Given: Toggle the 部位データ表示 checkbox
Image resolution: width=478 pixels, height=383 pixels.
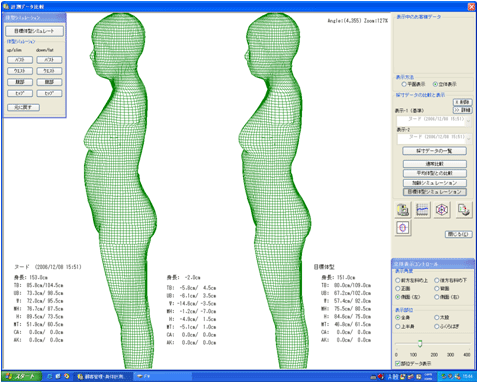Looking at the screenshot, I should click(x=397, y=363).
